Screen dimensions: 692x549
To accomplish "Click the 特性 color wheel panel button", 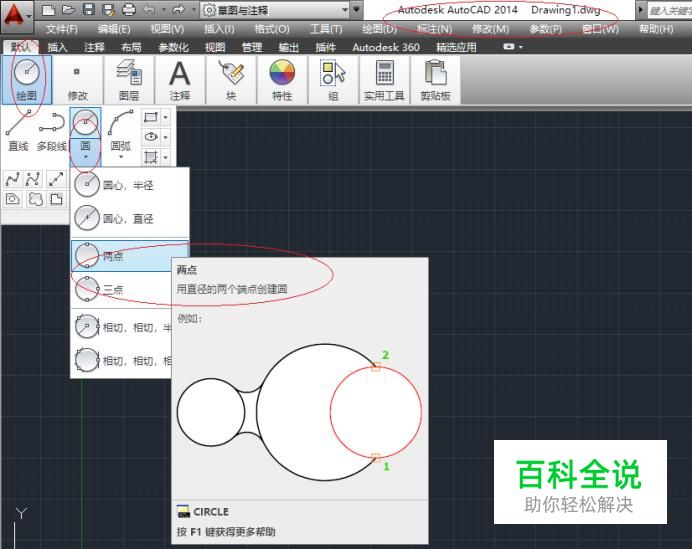I will coord(282,80).
